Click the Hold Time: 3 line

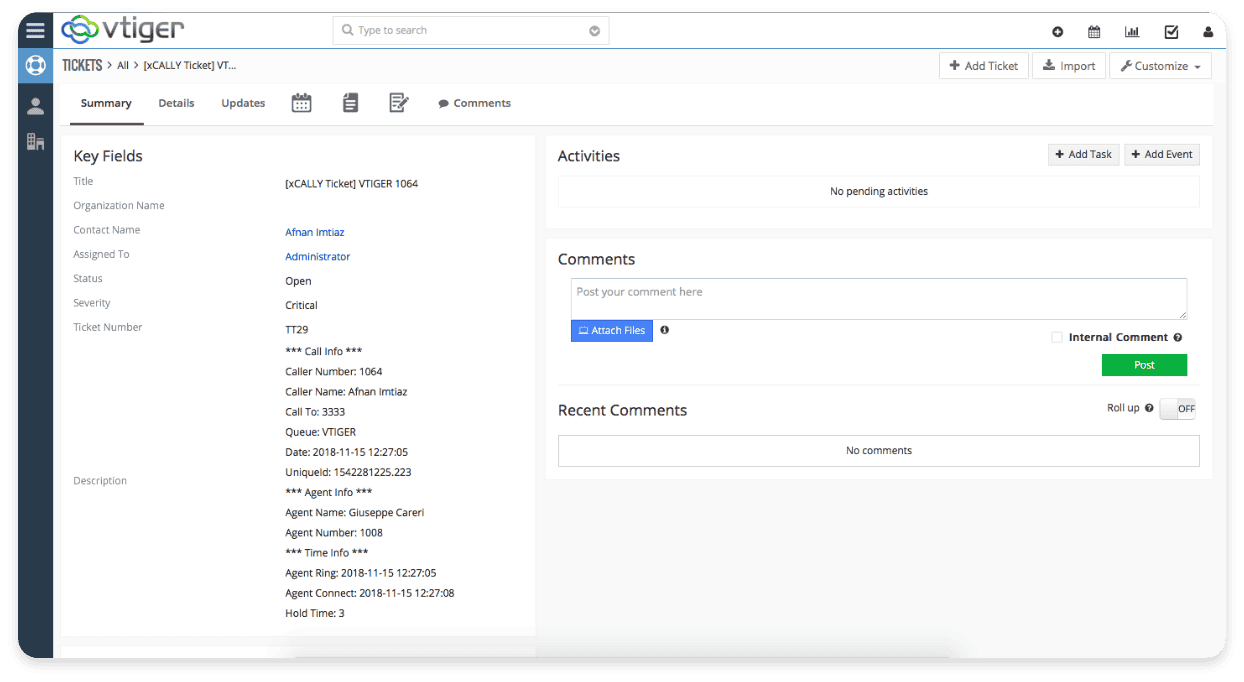[315, 613]
